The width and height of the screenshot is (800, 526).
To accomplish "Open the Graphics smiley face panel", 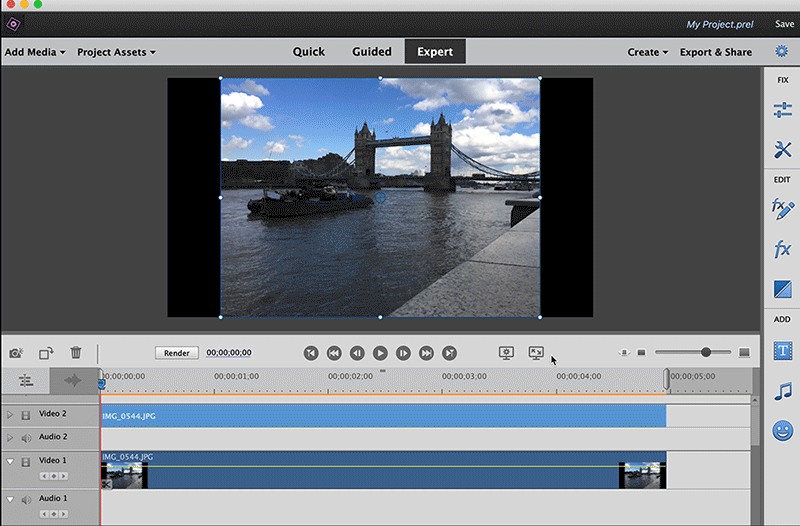I will pyautogui.click(x=782, y=430).
